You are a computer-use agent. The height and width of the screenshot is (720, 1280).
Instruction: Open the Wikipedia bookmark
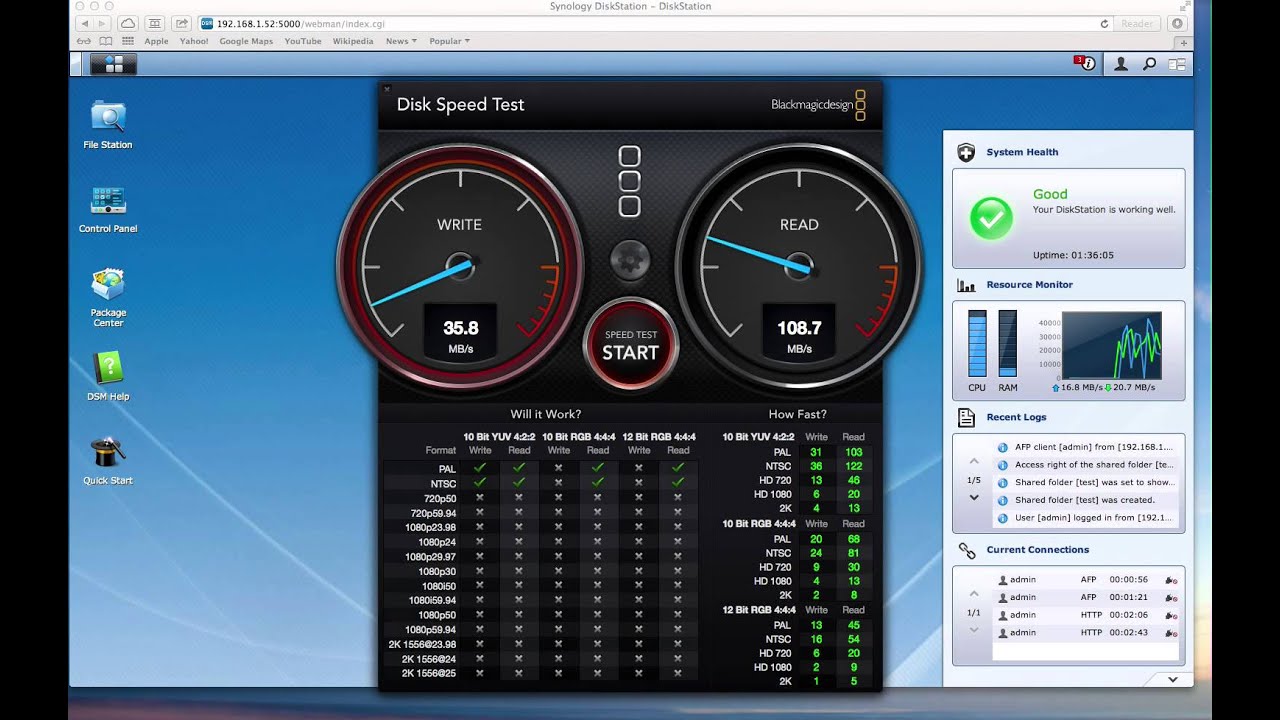(x=353, y=41)
